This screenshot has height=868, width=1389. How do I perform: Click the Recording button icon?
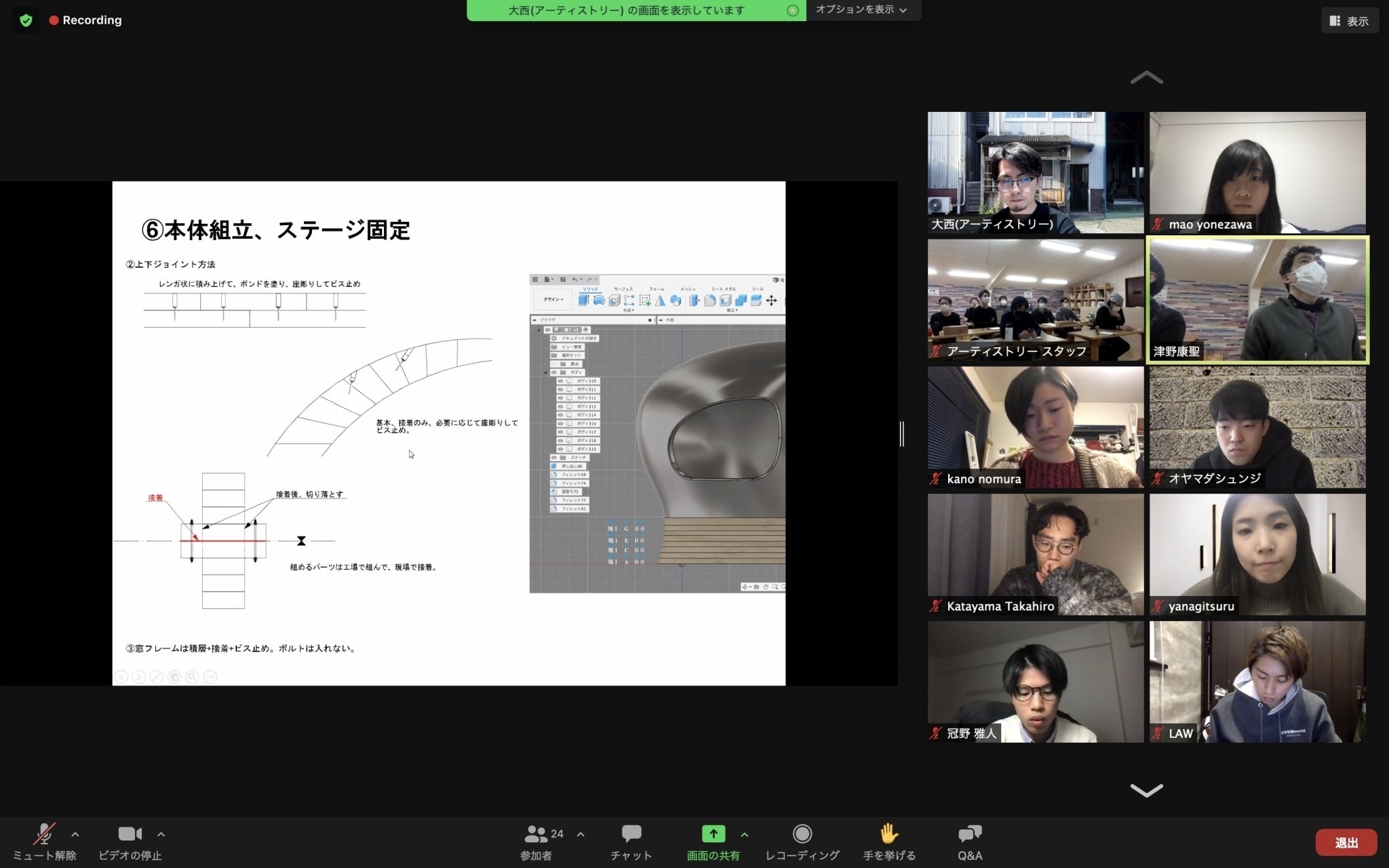pyautogui.click(x=802, y=834)
